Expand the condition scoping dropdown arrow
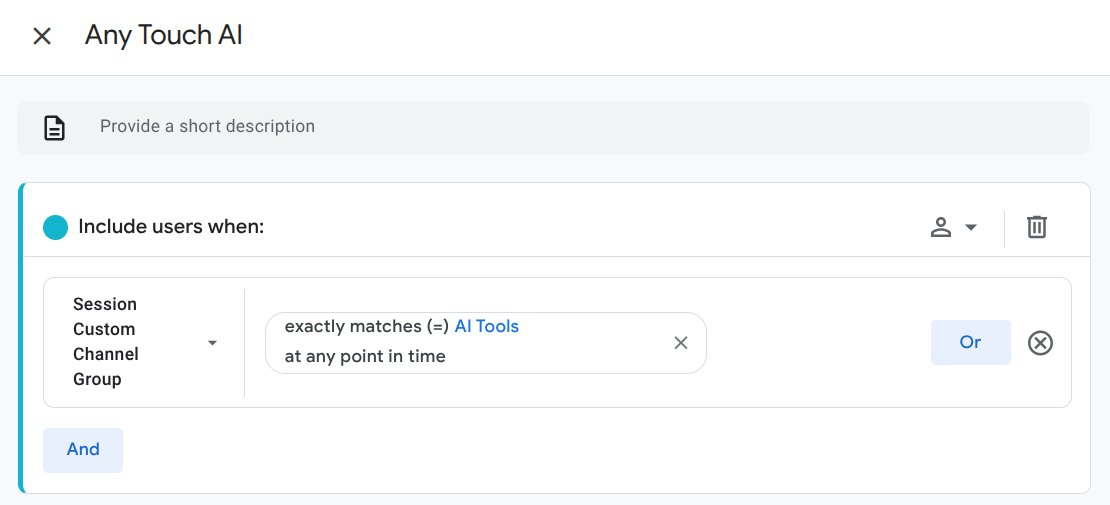 pos(971,228)
